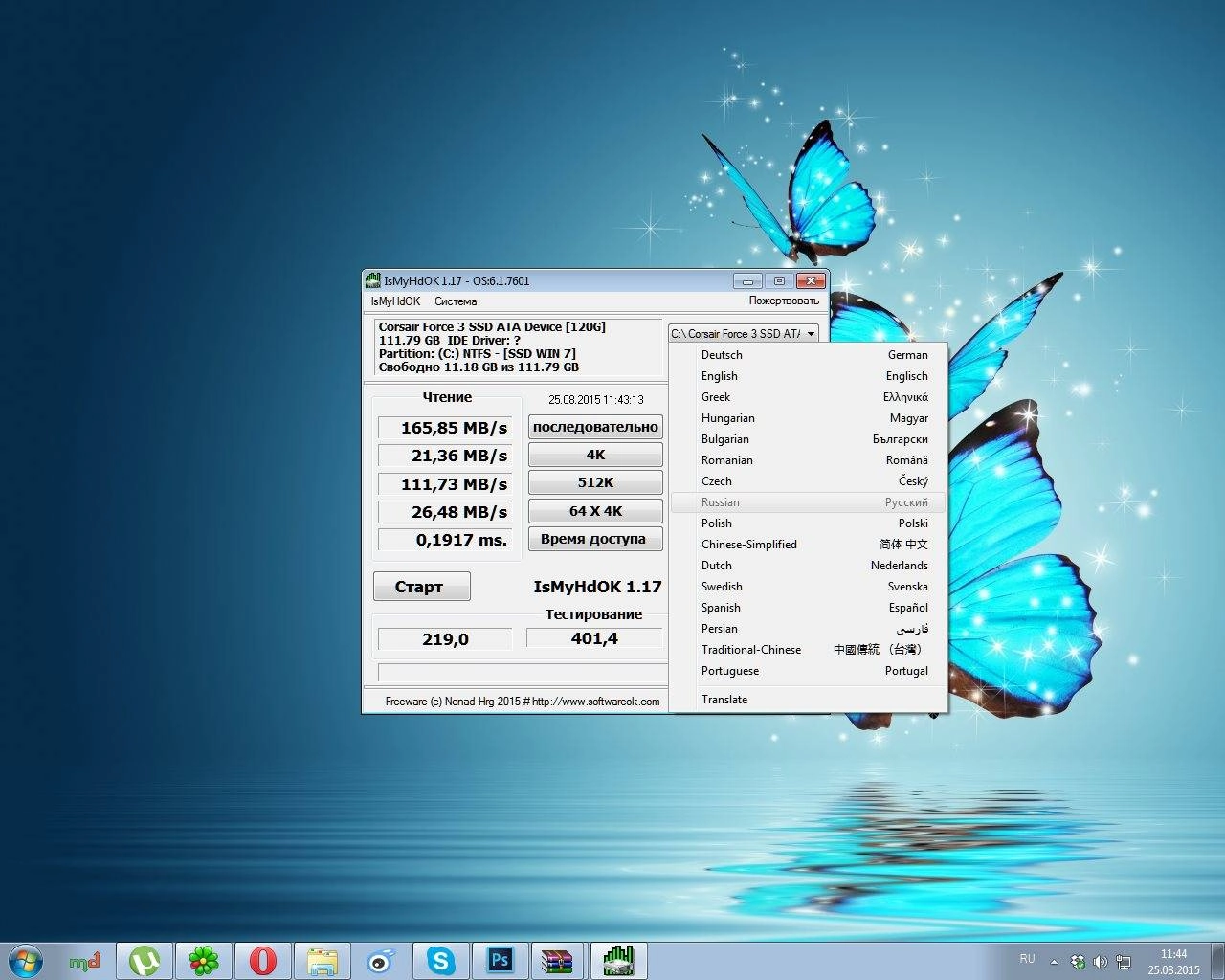Open the Система menu
1225x980 pixels.
pyautogui.click(x=456, y=301)
